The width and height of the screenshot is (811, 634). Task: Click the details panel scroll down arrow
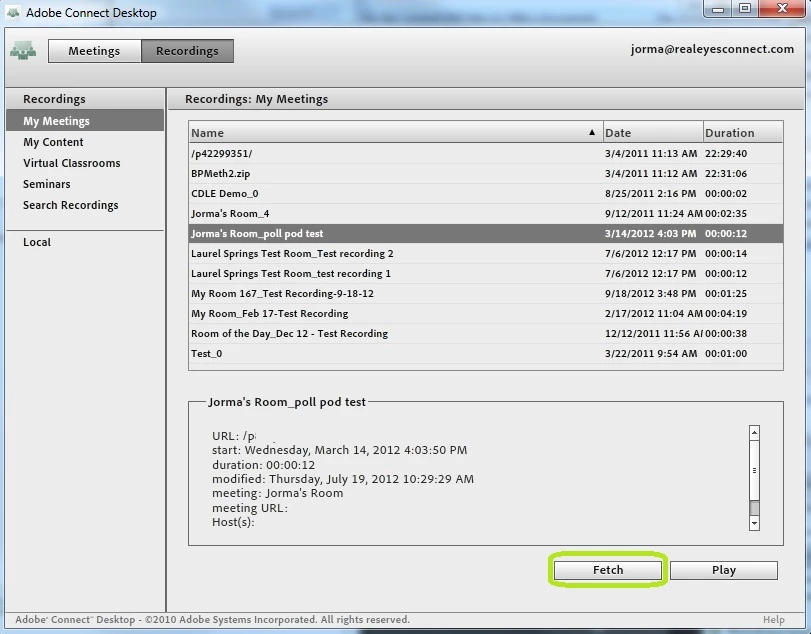click(x=754, y=523)
